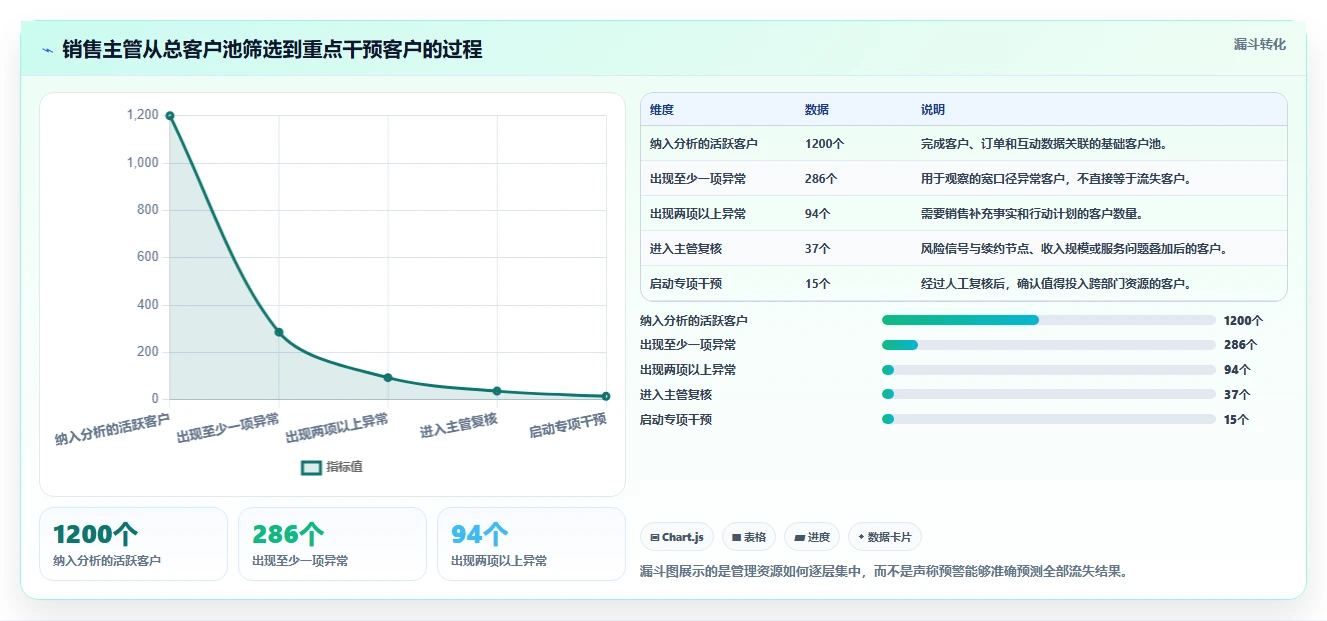Click the 37个 value beside progress bar
Screen dimensions: 1327x621
point(1237,395)
